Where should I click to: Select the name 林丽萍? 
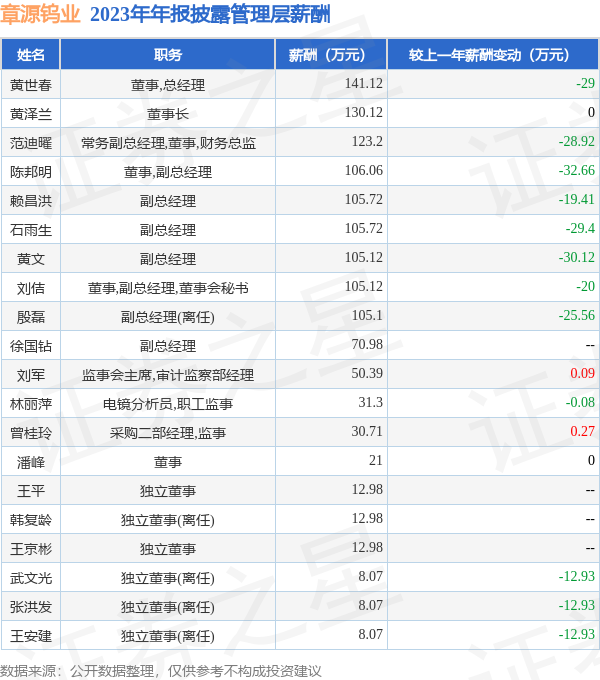pyautogui.click(x=31, y=405)
